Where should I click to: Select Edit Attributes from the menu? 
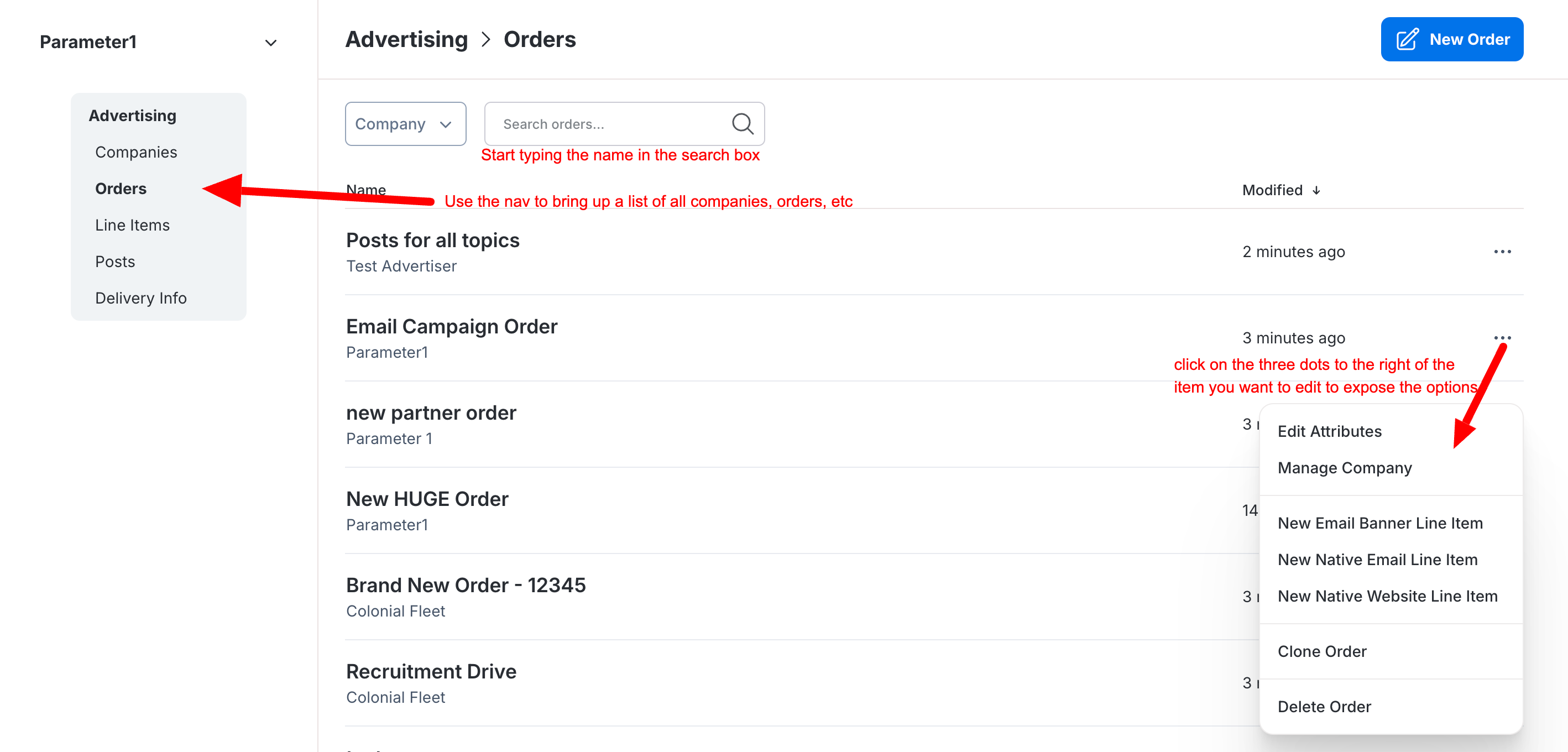(x=1329, y=431)
